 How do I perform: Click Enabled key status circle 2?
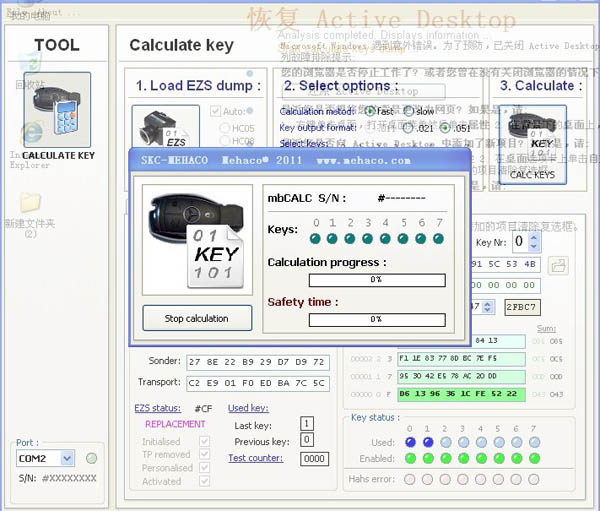click(x=446, y=458)
